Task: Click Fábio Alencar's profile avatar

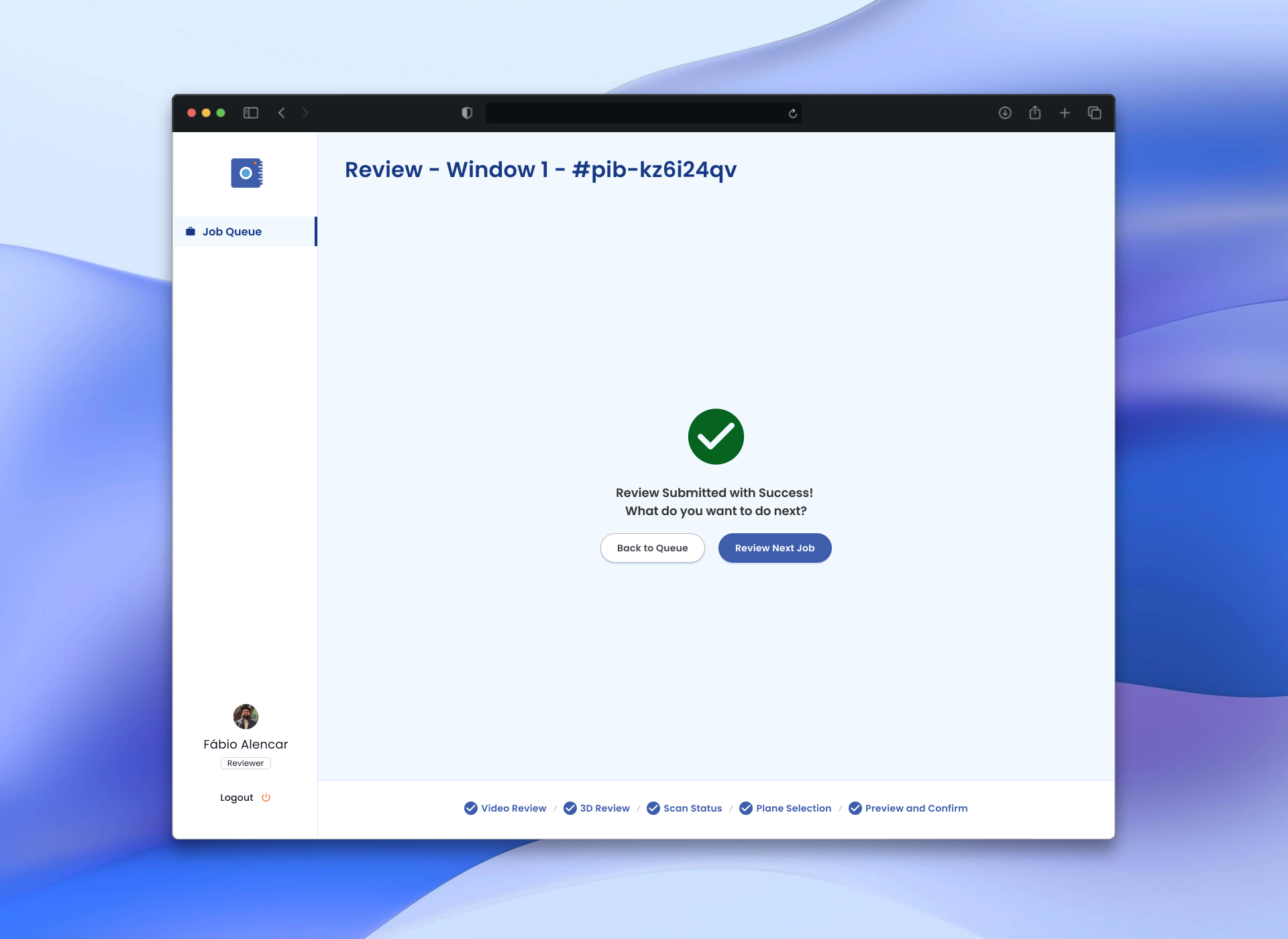Action: (246, 716)
